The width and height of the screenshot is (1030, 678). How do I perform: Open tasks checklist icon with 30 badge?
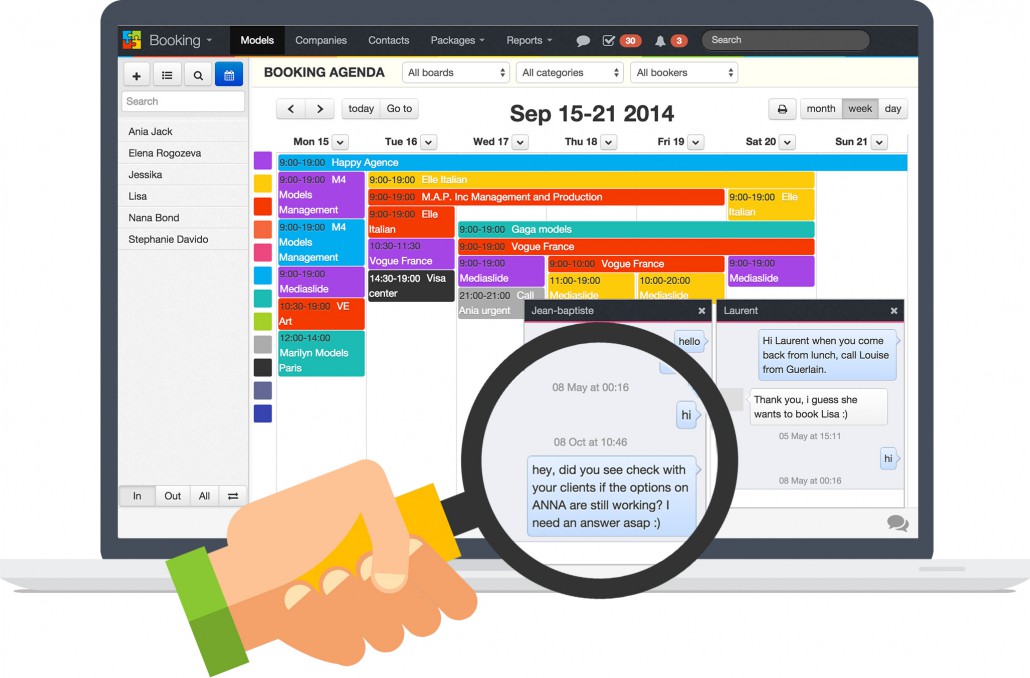coord(609,41)
